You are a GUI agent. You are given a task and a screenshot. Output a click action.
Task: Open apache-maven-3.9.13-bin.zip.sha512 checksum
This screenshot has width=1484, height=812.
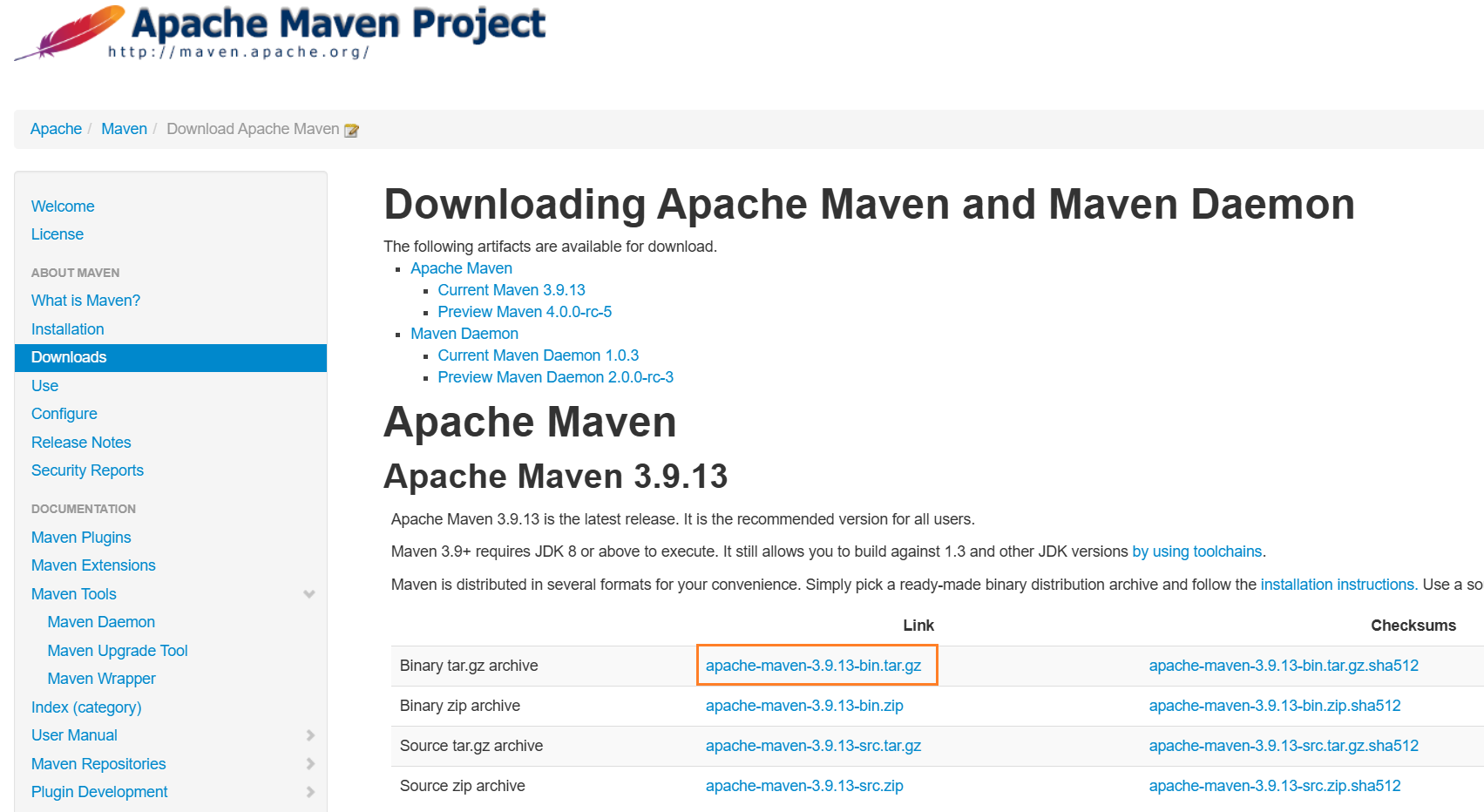click(x=1275, y=706)
